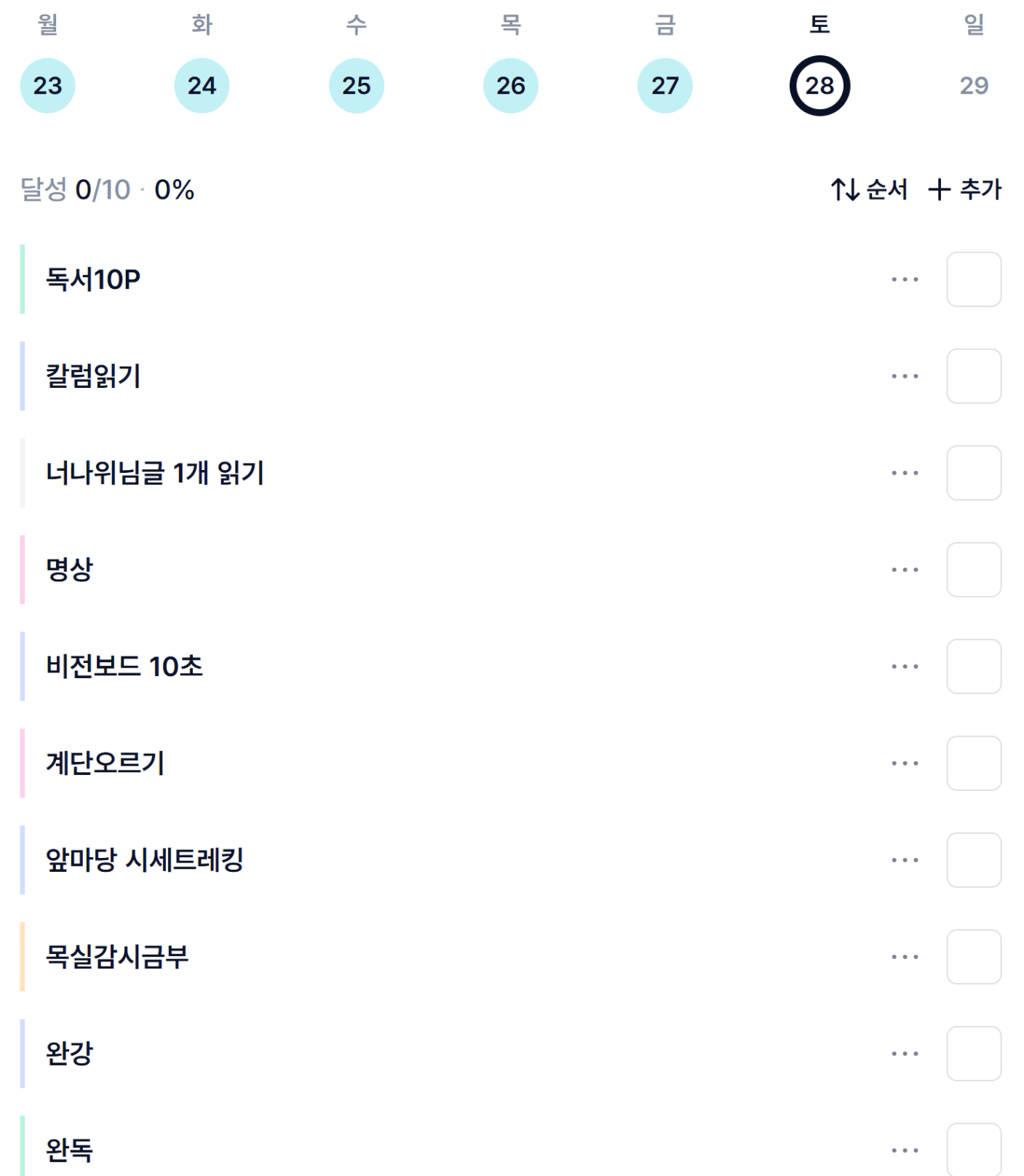Click the sort arrows icon next to 순서
The width and height of the screenshot is (1024, 1176).
coord(845,190)
